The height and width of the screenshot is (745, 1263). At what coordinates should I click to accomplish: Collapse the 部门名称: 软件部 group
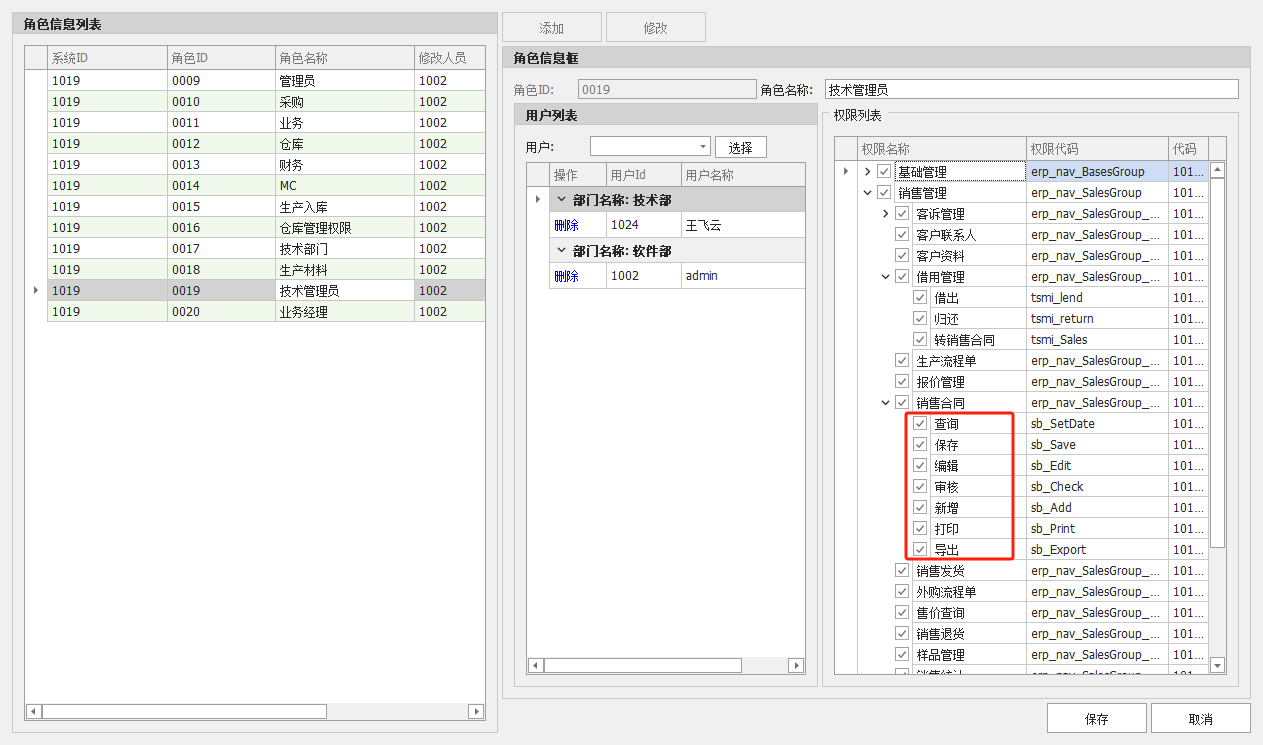point(561,250)
